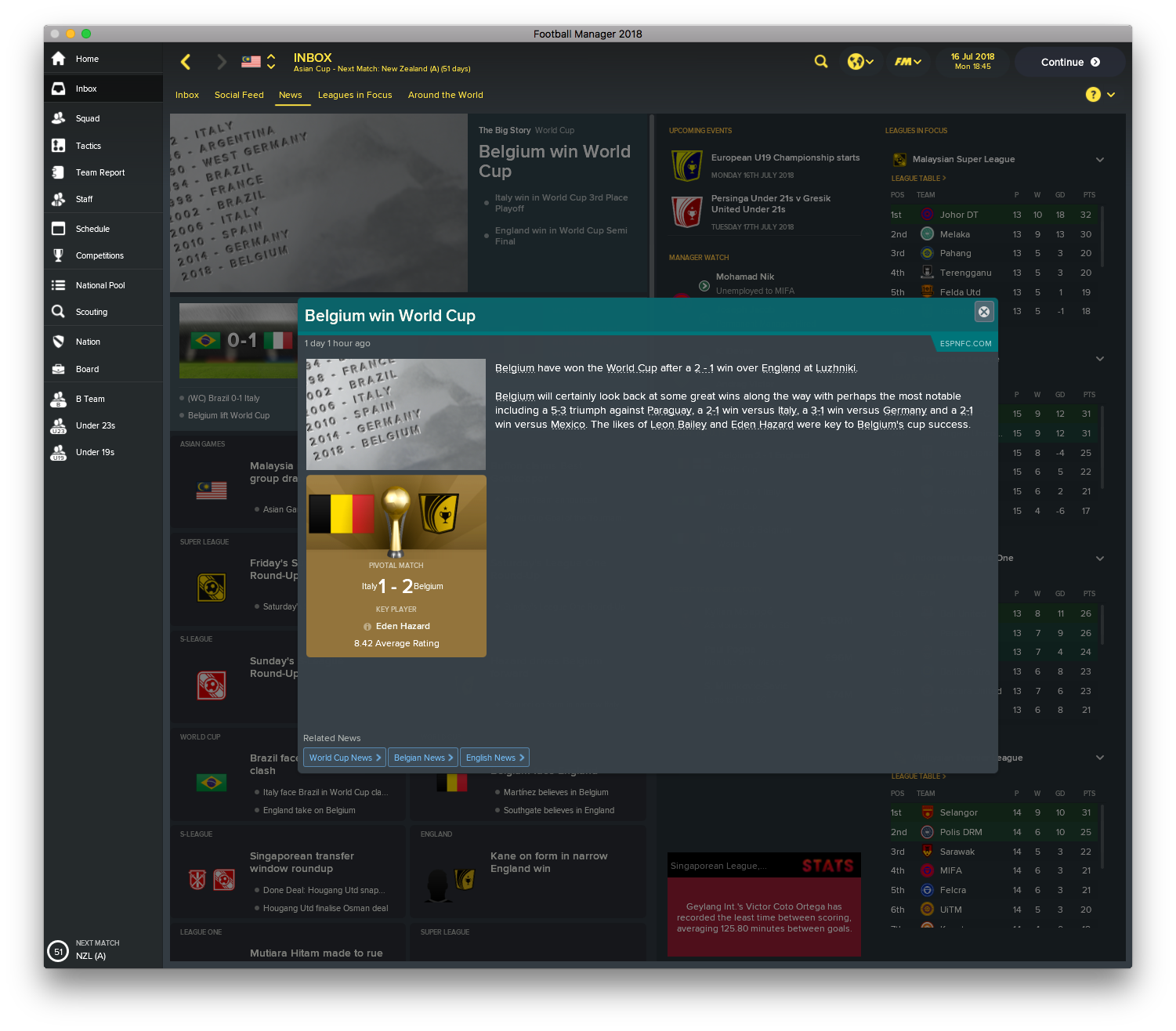Open the Tactics board icon
This screenshot has width=1176, height=1031.
pos(58,146)
